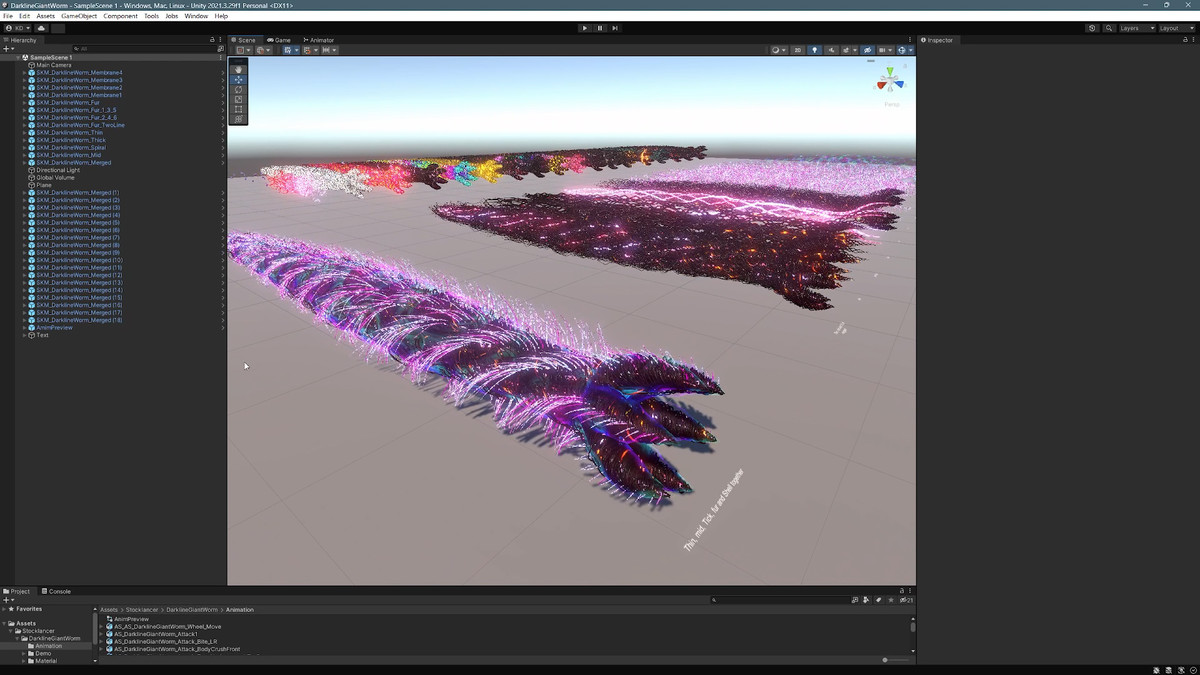
Task: Select the Hand view tool
Action: point(238,69)
